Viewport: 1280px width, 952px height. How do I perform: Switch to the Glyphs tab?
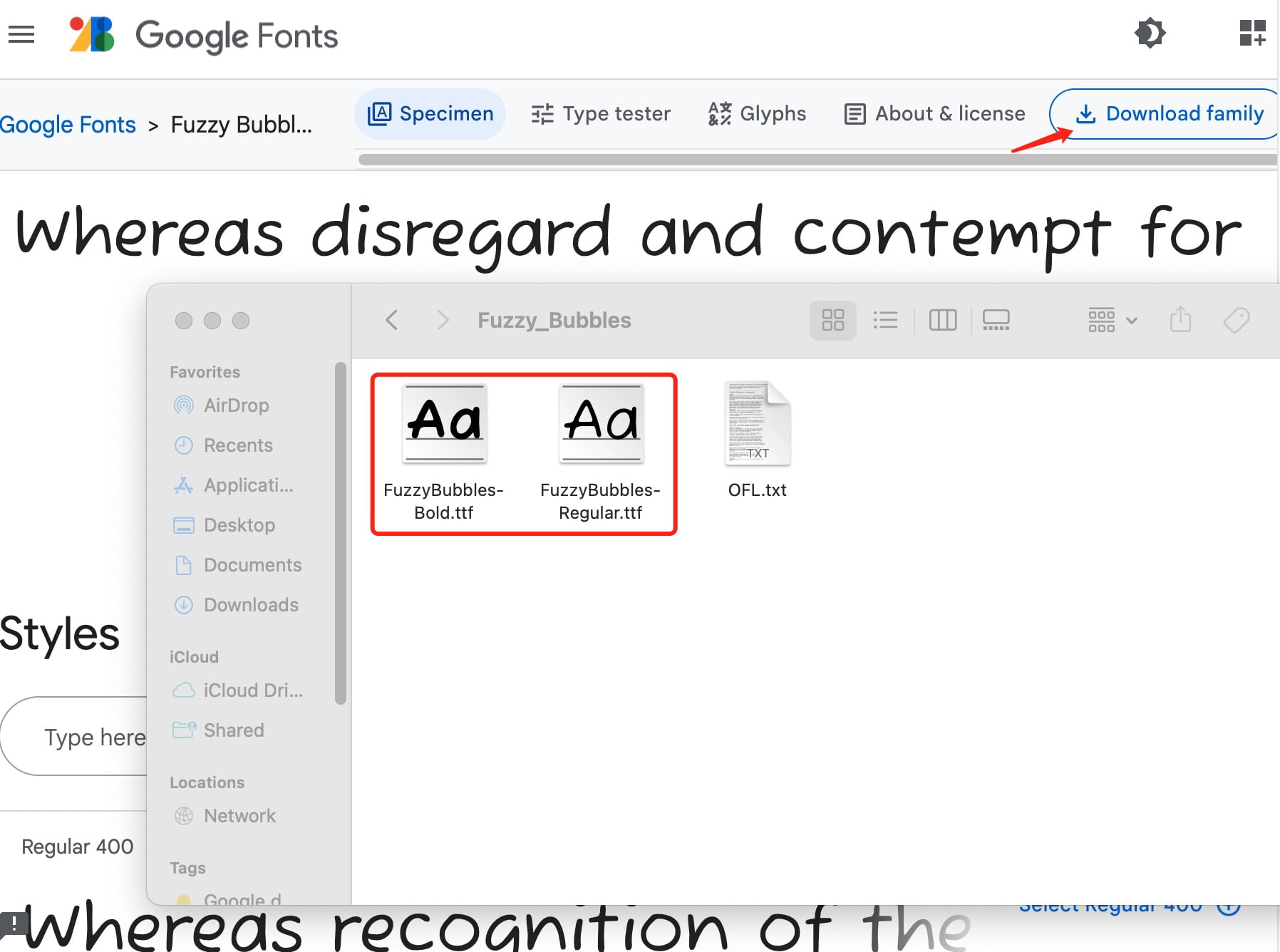pyautogui.click(x=757, y=113)
